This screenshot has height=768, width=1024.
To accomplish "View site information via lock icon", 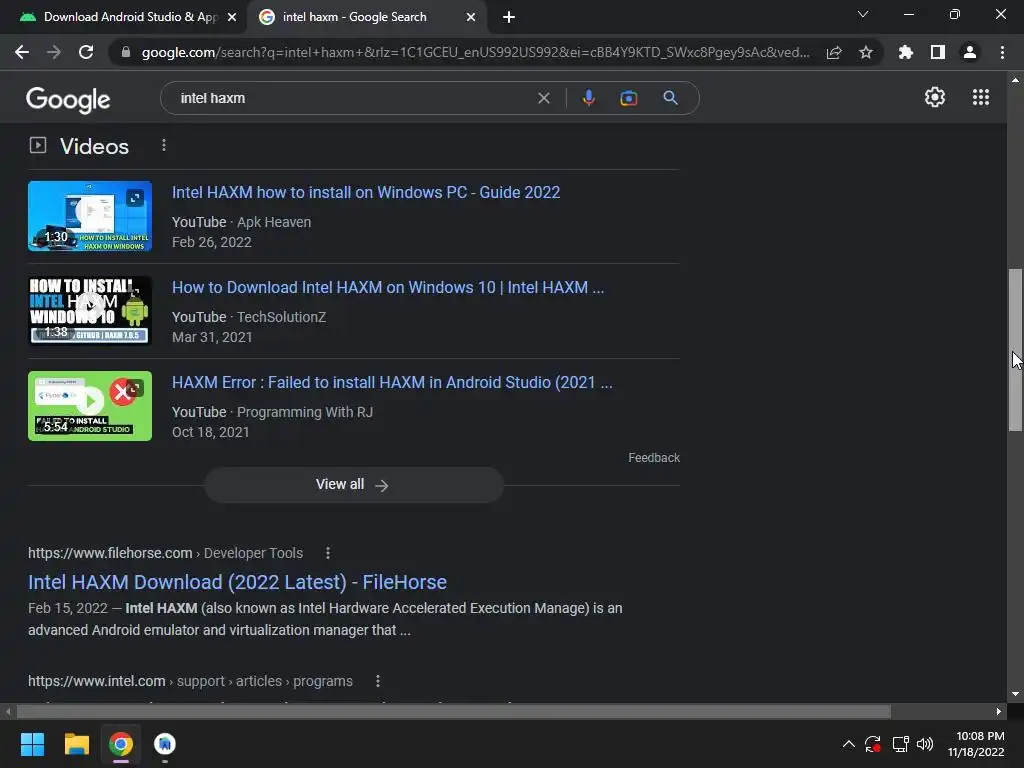I will (126, 52).
